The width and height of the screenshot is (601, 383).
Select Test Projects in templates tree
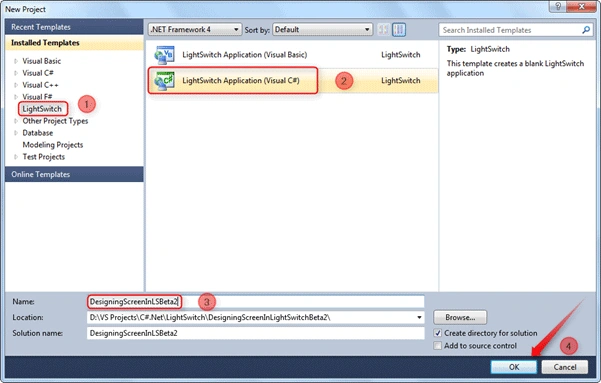coord(43,157)
